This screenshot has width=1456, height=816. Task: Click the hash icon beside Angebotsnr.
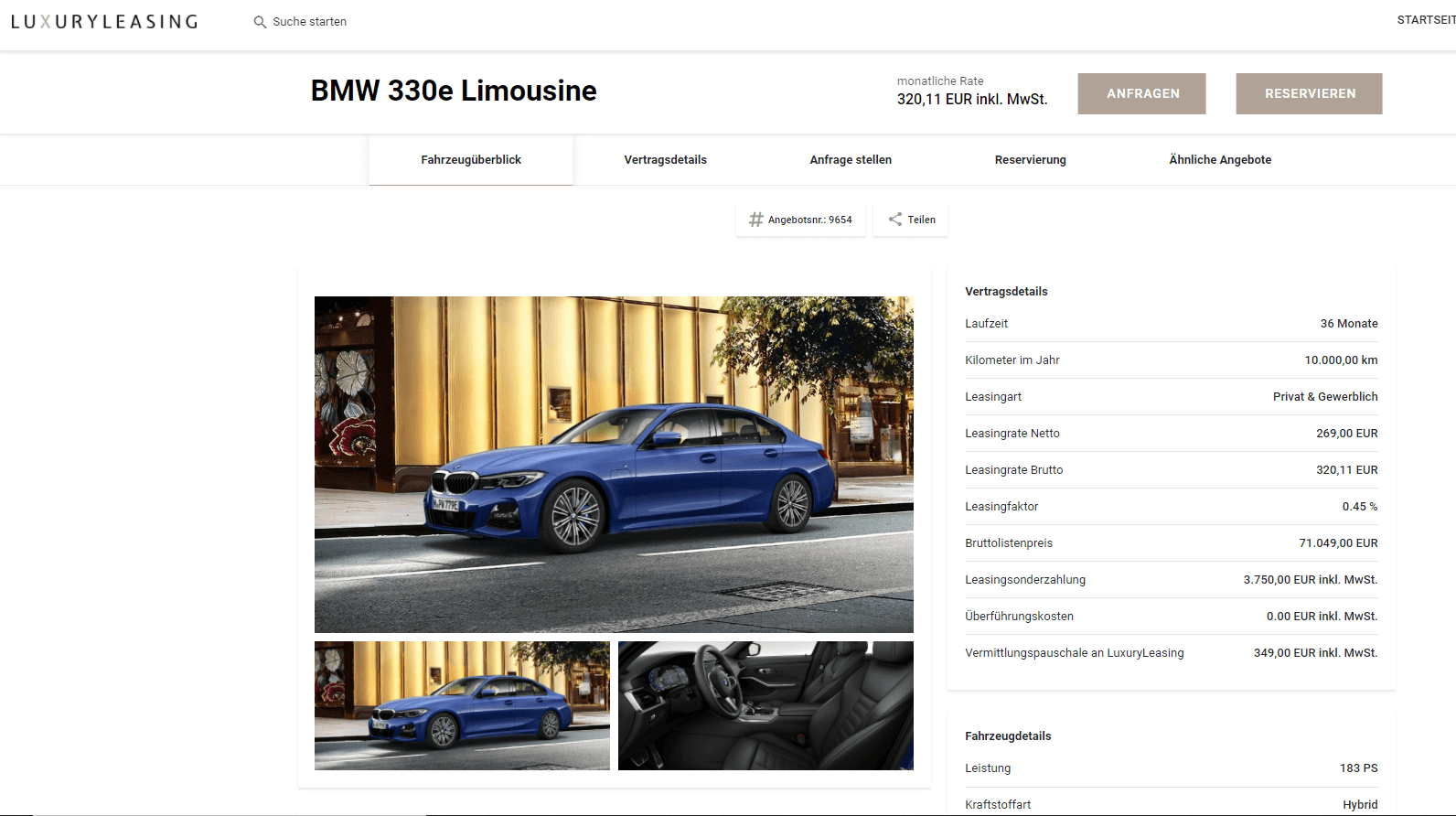coord(755,220)
